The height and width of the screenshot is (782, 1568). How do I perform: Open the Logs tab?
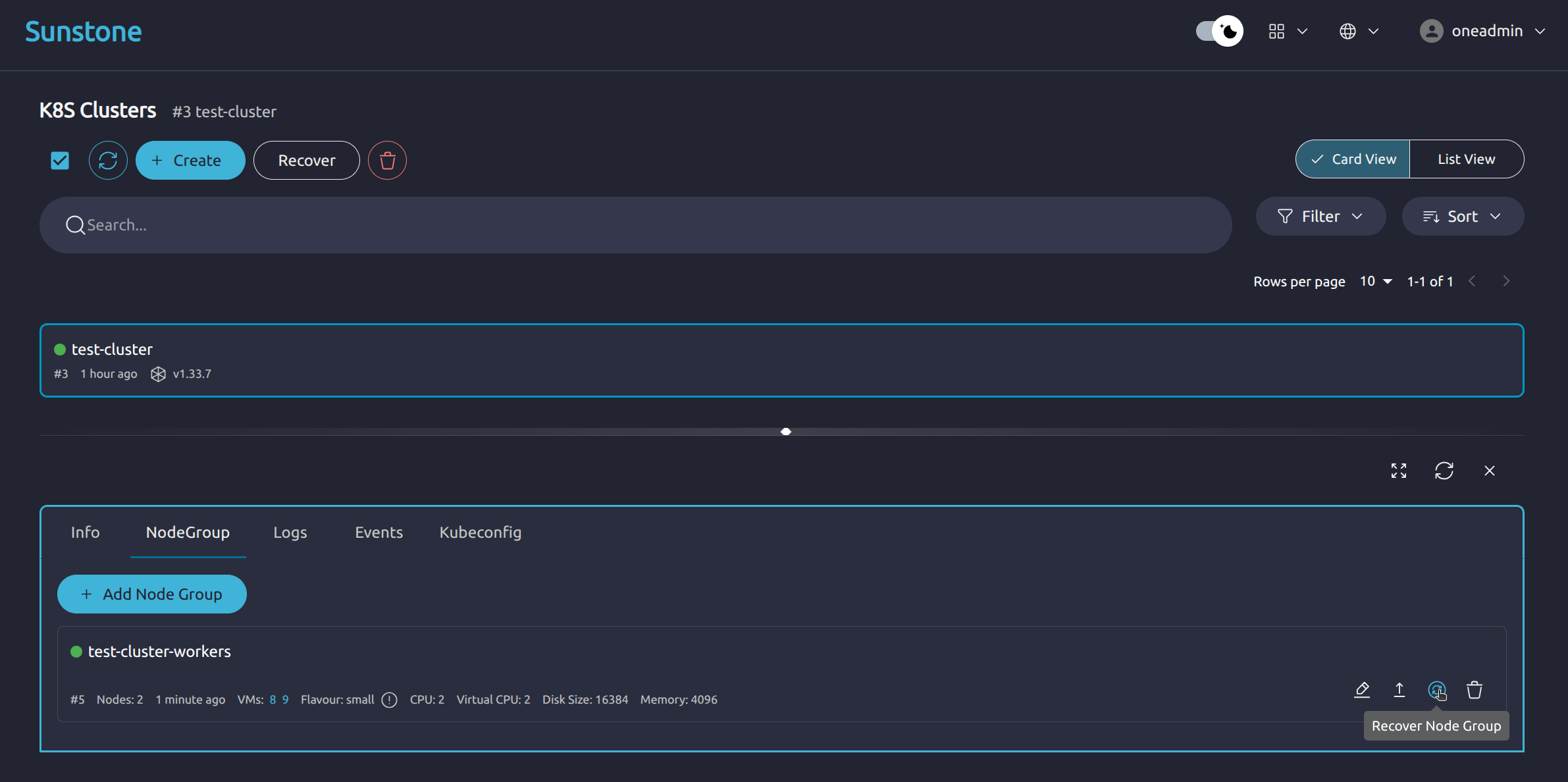[x=290, y=532]
